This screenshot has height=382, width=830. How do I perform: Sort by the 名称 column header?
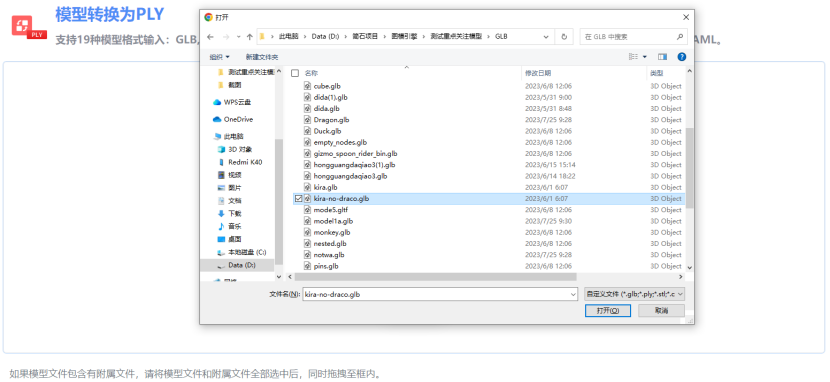311,73
